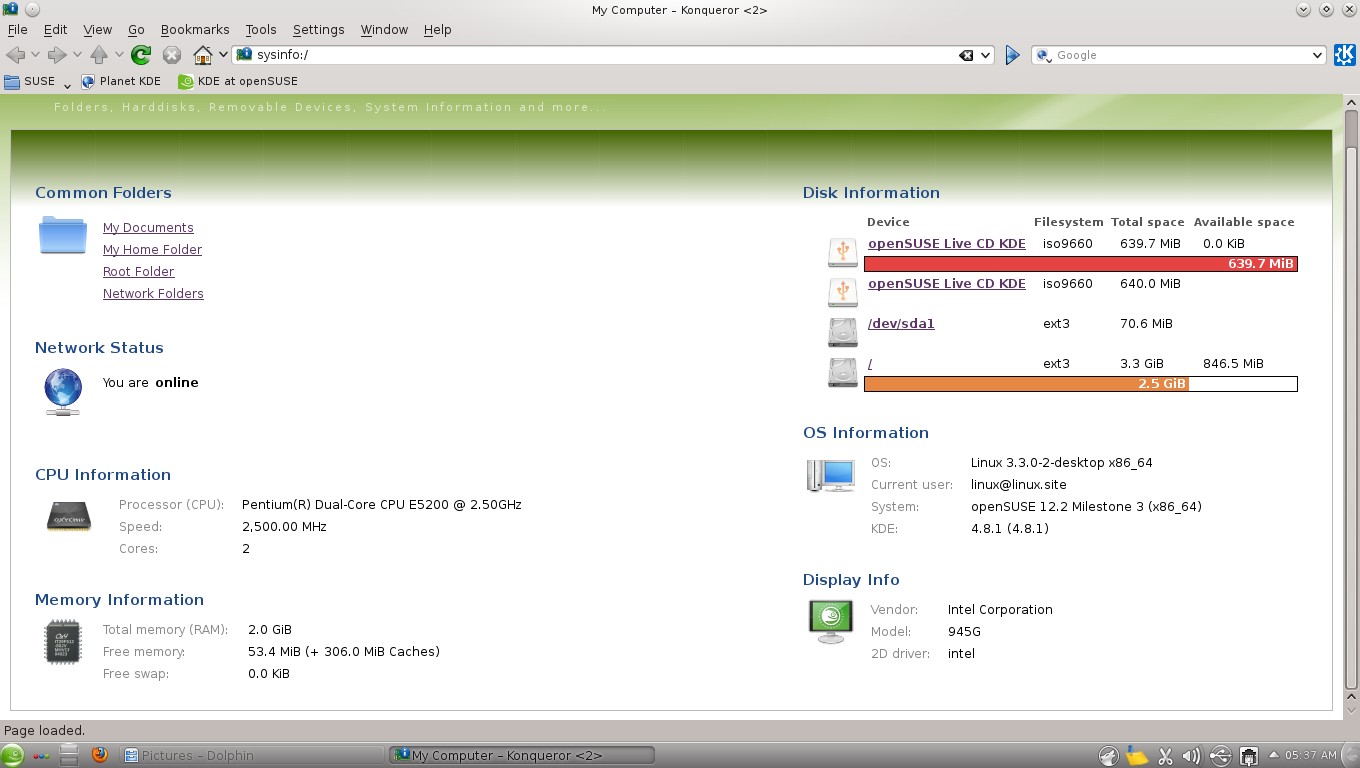Go to the Home page icon
This screenshot has height=768, width=1360.
pyautogui.click(x=203, y=55)
